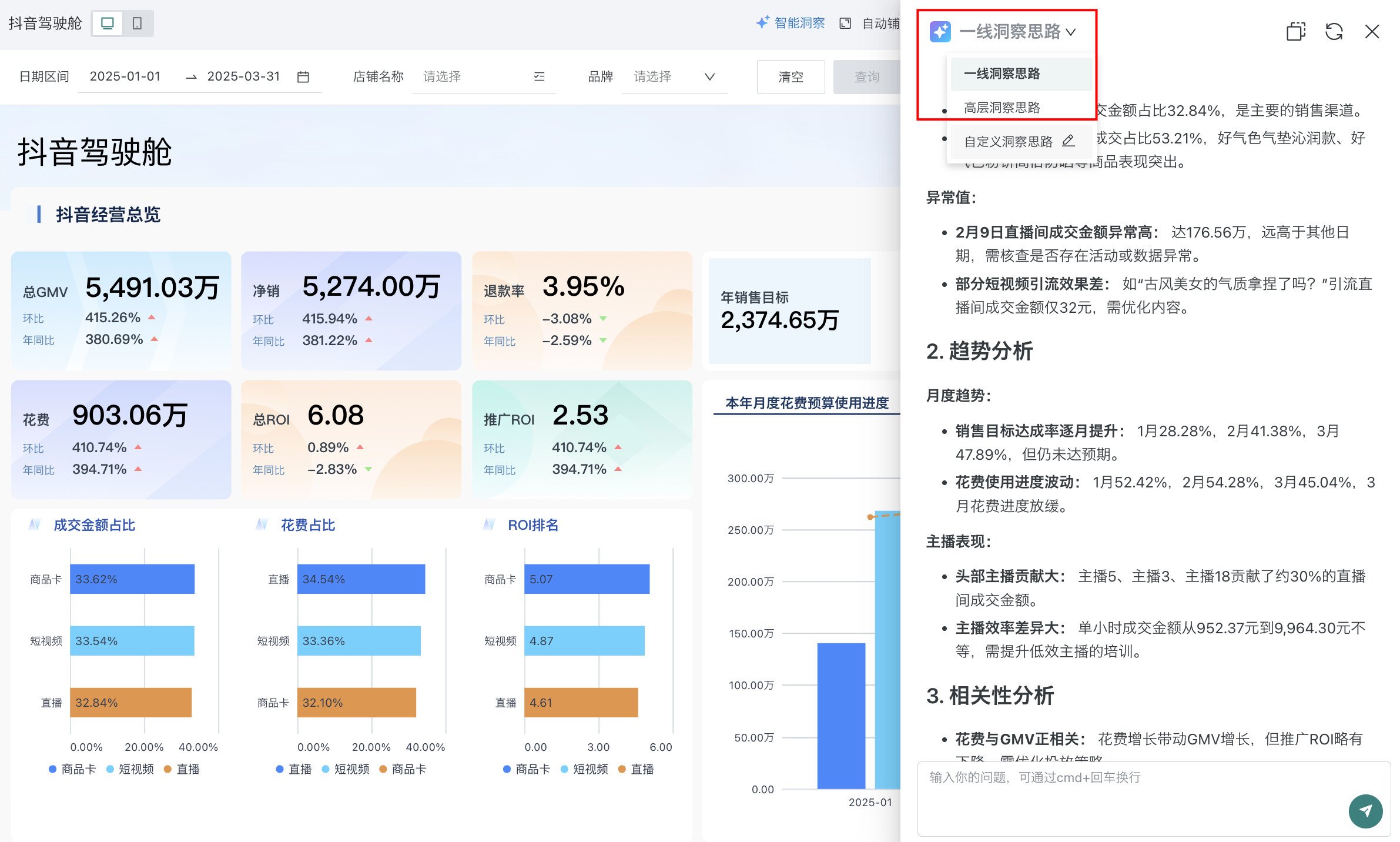Copy insight content with copy icon
The height and width of the screenshot is (842, 1400).
point(1295,32)
